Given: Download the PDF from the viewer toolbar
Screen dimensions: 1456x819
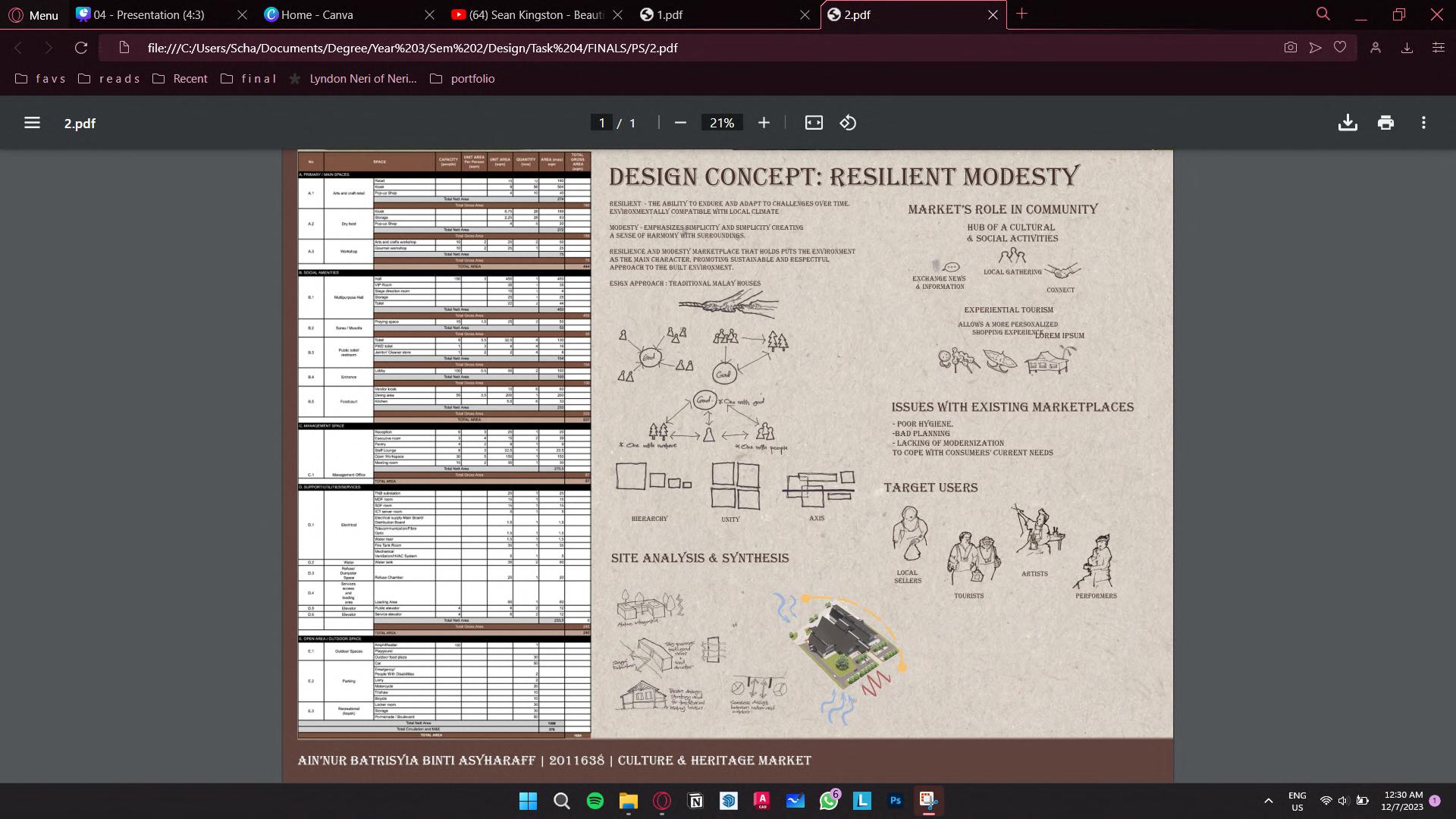Looking at the screenshot, I should (1348, 123).
